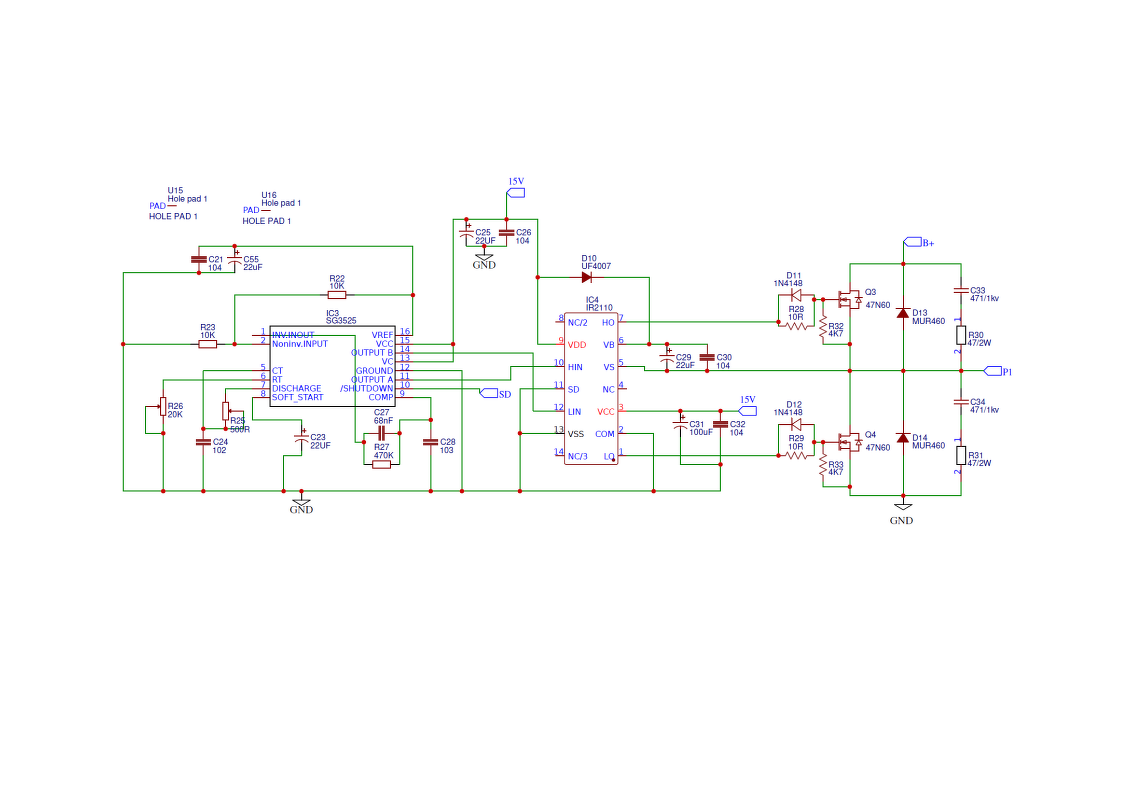This screenshot has height=793, width=1122.
Task: Select the R28 10R resistor symbol
Action: click(796, 326)
